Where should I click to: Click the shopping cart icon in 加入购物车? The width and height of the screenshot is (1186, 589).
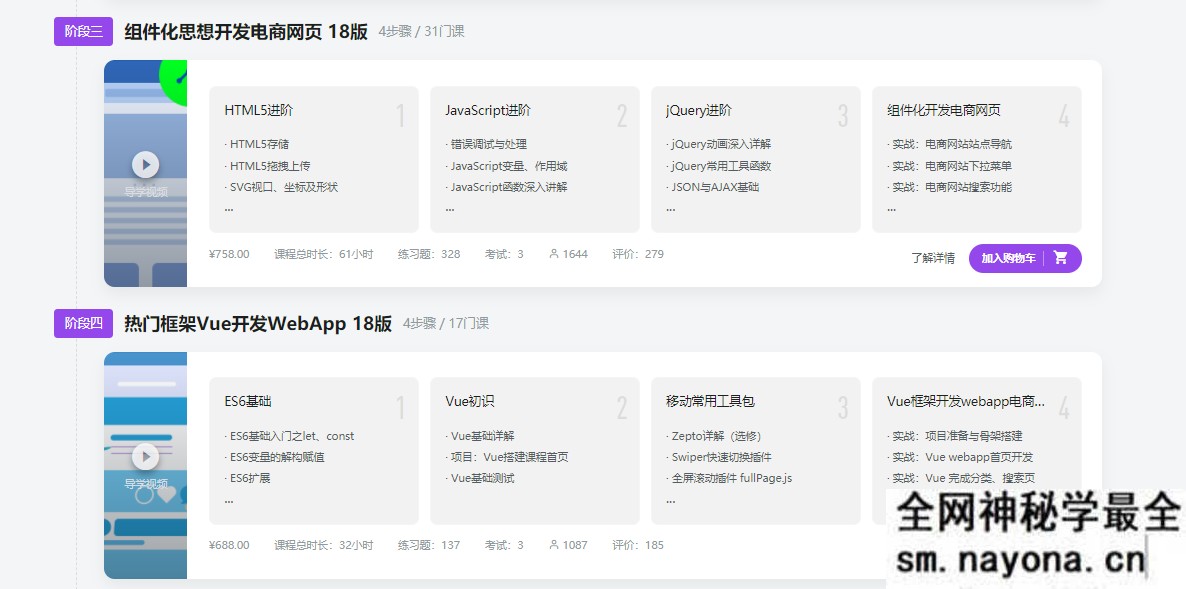pos(1060,258)
